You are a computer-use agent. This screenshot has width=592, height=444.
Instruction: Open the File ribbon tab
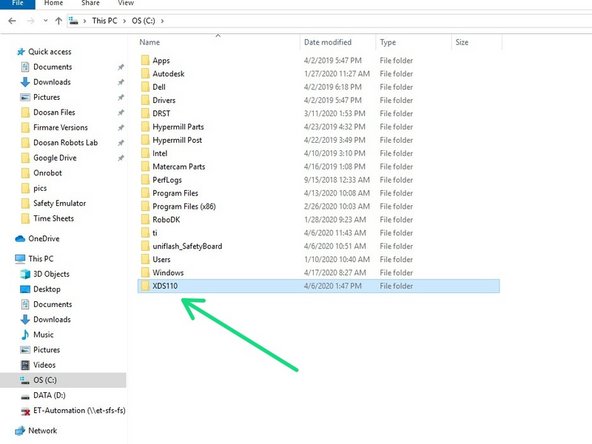(x=18, y=3)
